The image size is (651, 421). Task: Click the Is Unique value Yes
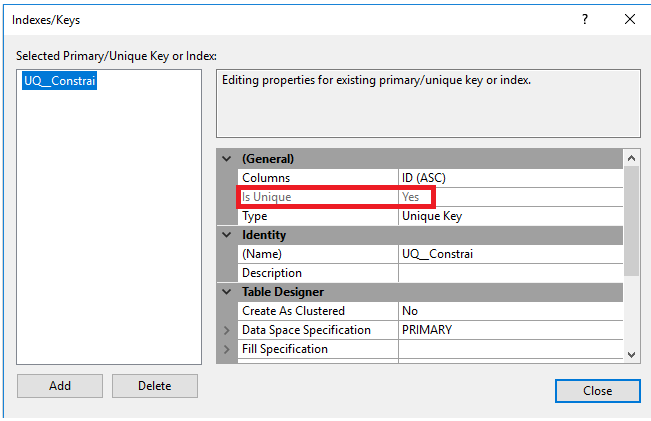(x=508, y=197)
